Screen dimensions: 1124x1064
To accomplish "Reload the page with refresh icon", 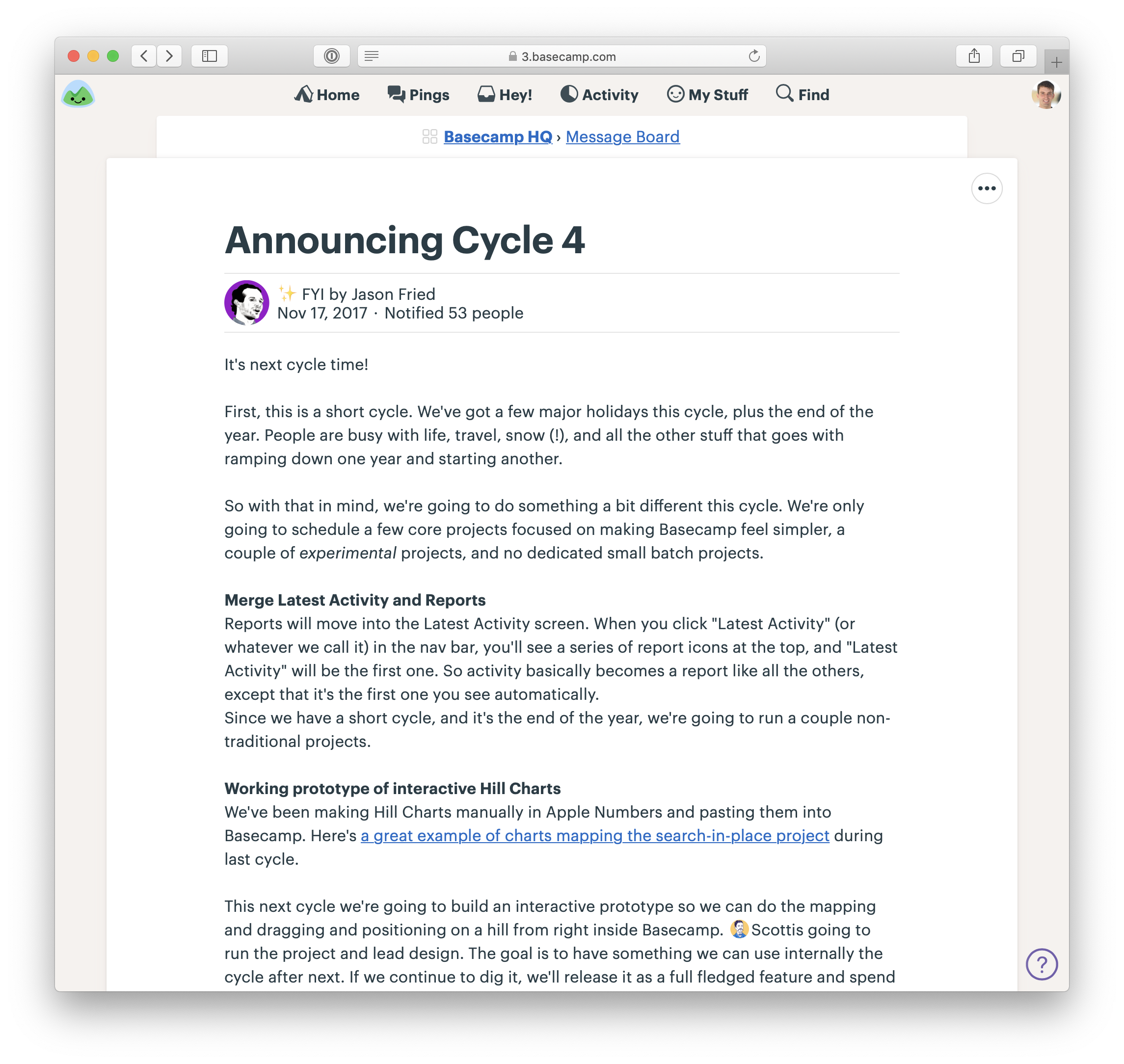I will tap(754, 56).
